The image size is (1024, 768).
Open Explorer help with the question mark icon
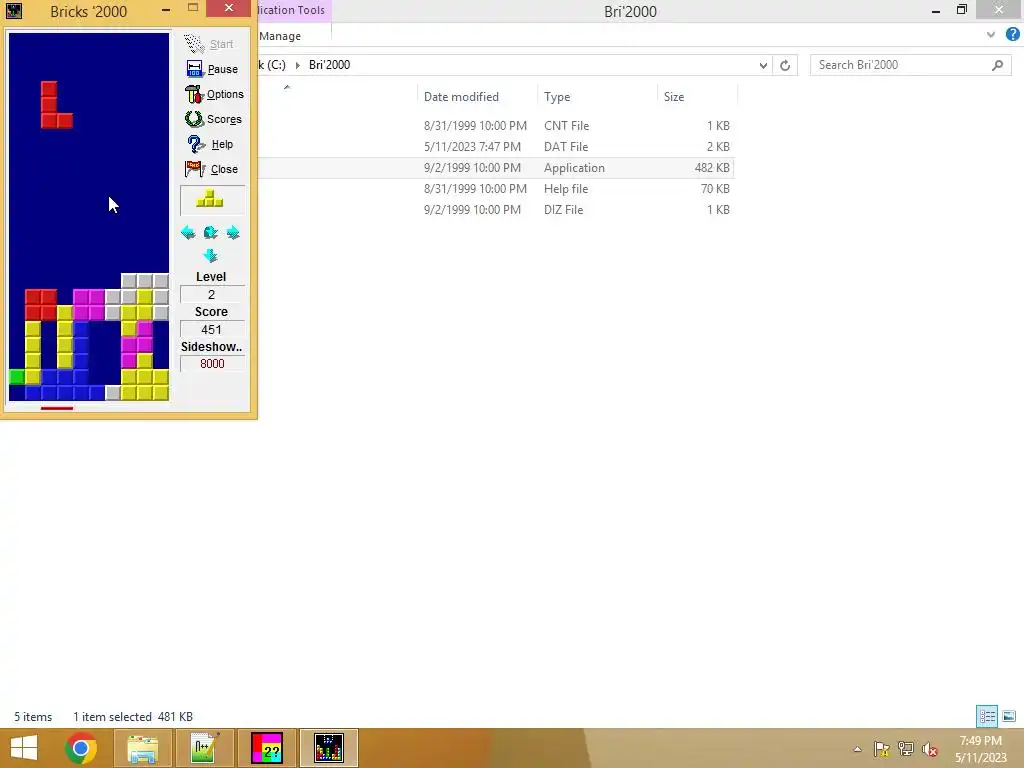point(1012,35)
